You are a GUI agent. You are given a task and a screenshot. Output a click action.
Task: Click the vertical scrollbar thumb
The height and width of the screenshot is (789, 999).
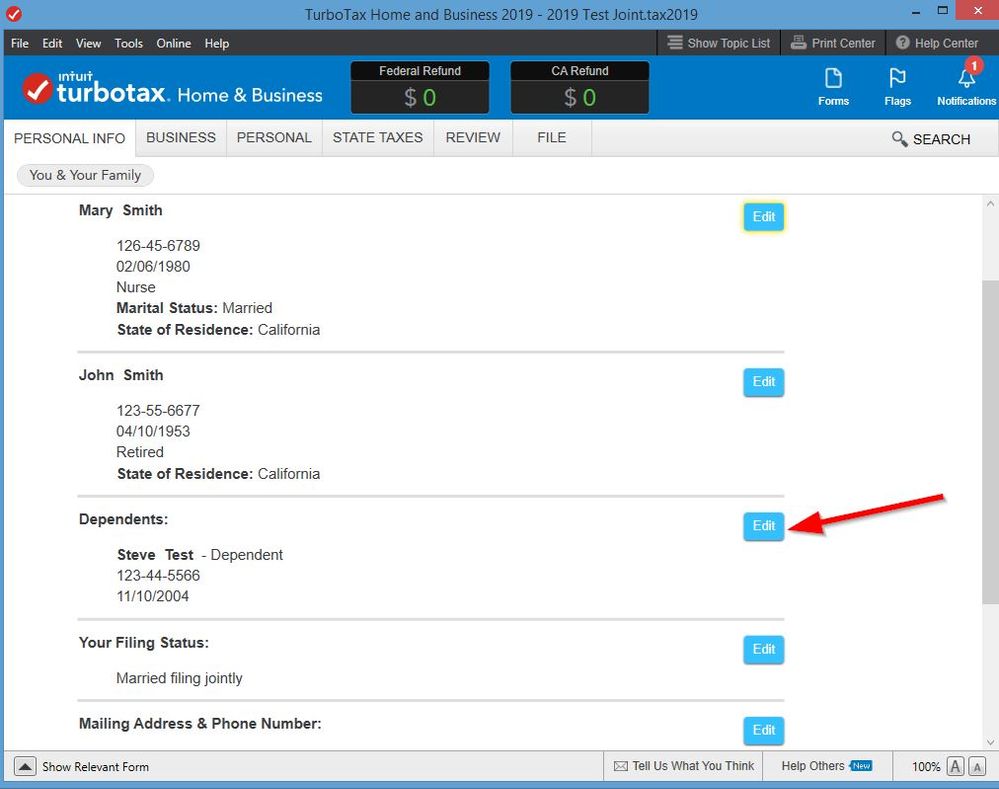(x=990, y=442)
